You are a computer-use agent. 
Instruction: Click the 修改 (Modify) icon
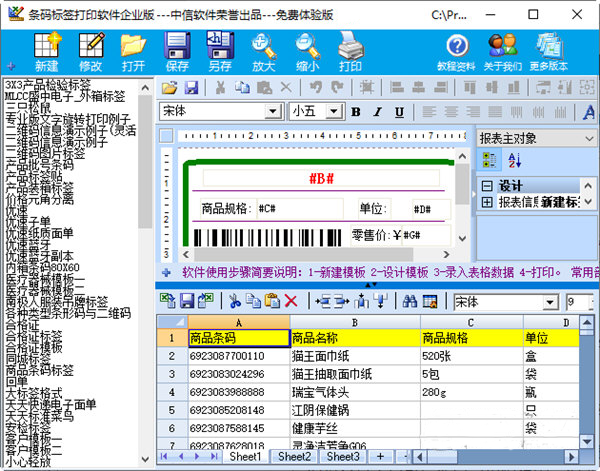91,52
